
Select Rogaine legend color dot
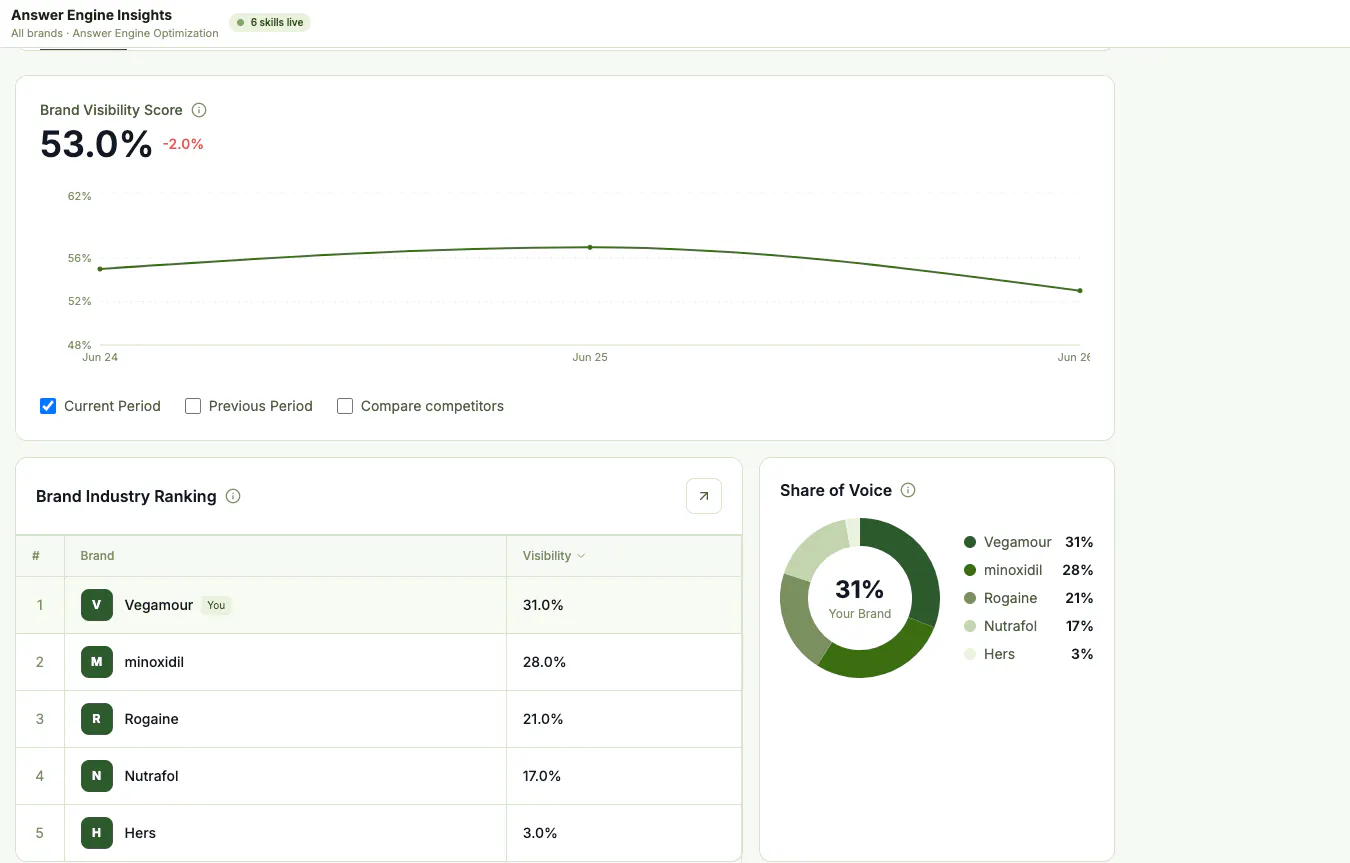click(970, 598)
